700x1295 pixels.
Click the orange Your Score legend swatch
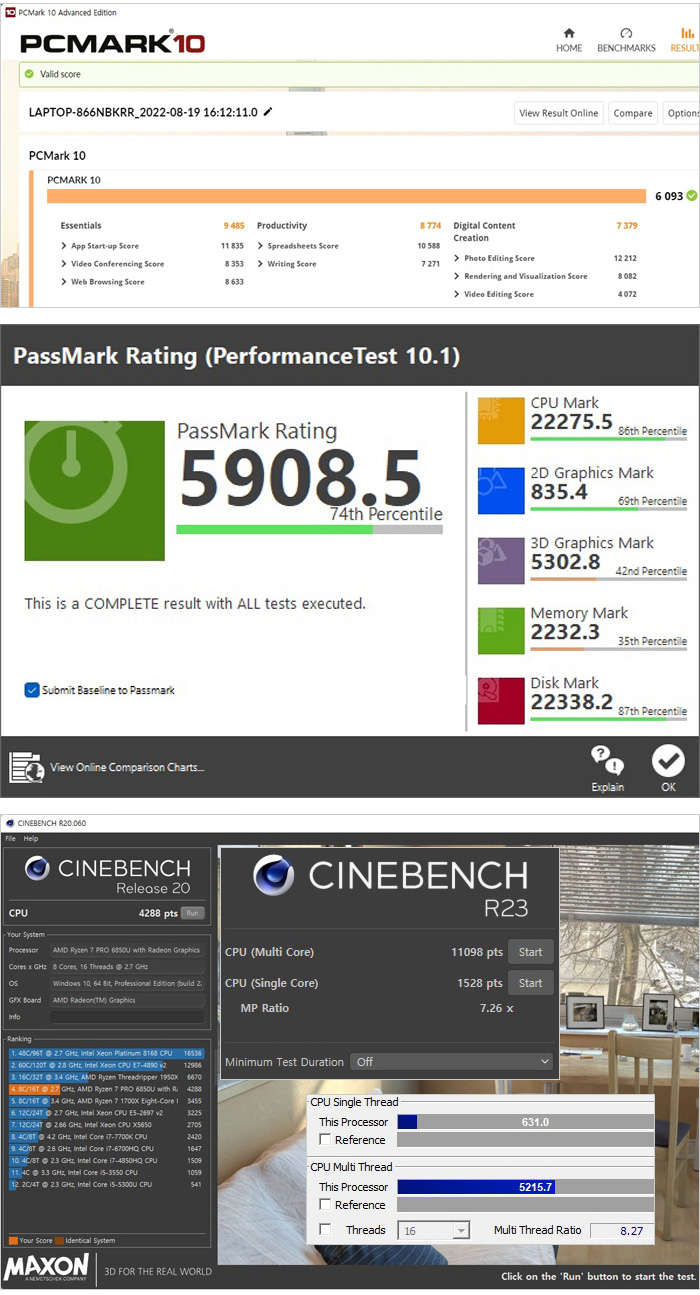(13, 1240)
